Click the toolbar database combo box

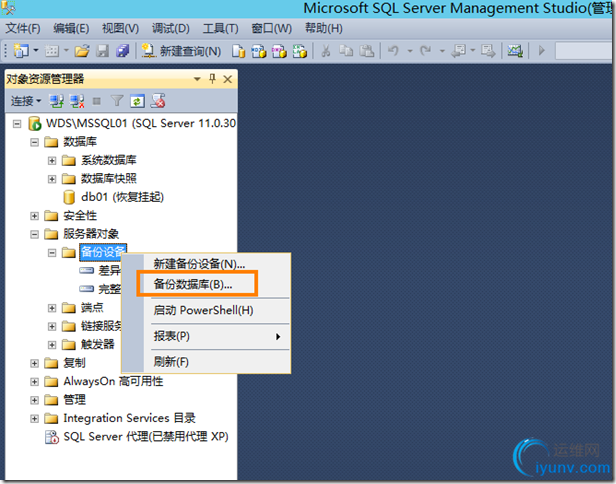tap(585, 51)
